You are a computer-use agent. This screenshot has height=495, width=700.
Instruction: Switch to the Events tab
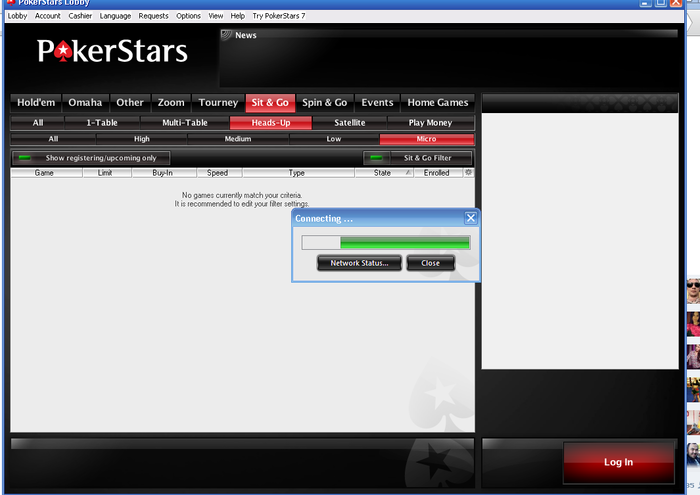tap(377, 103)
